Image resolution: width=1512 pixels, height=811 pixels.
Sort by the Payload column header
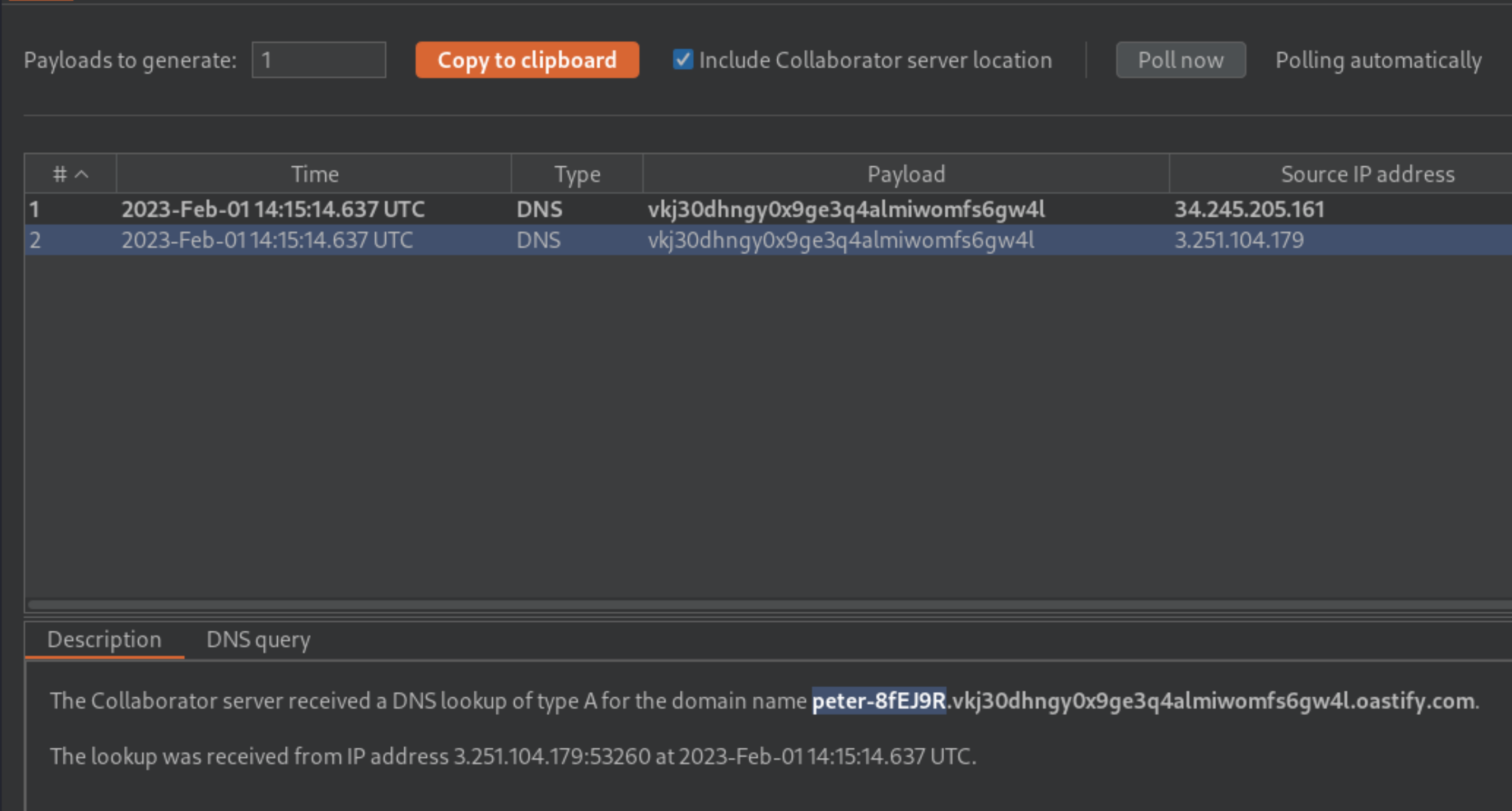pyautogui.click(x=906, y=174)
